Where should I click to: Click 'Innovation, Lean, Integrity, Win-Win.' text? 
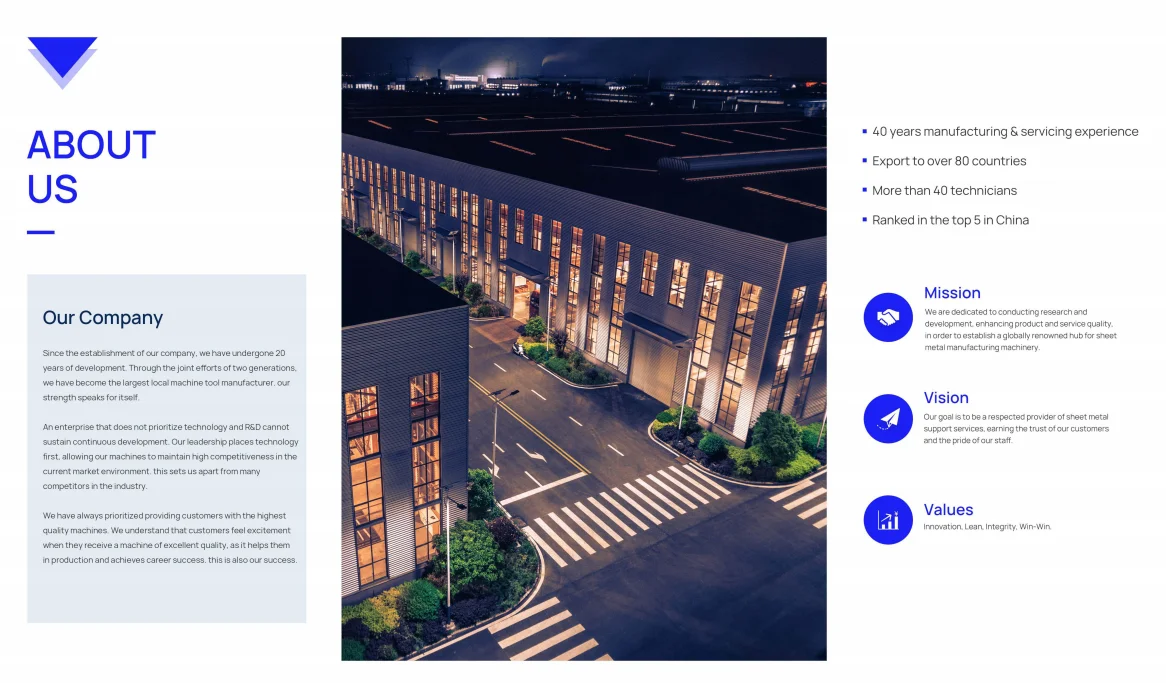pyautogui.click(x=988, y=527)
